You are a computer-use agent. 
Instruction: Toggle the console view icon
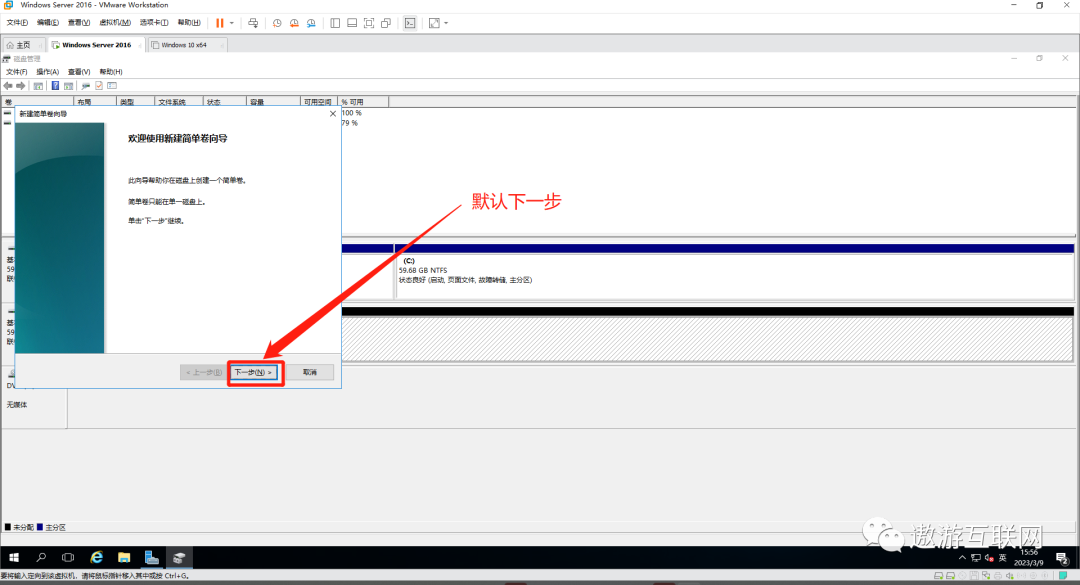tap(410, 23)
